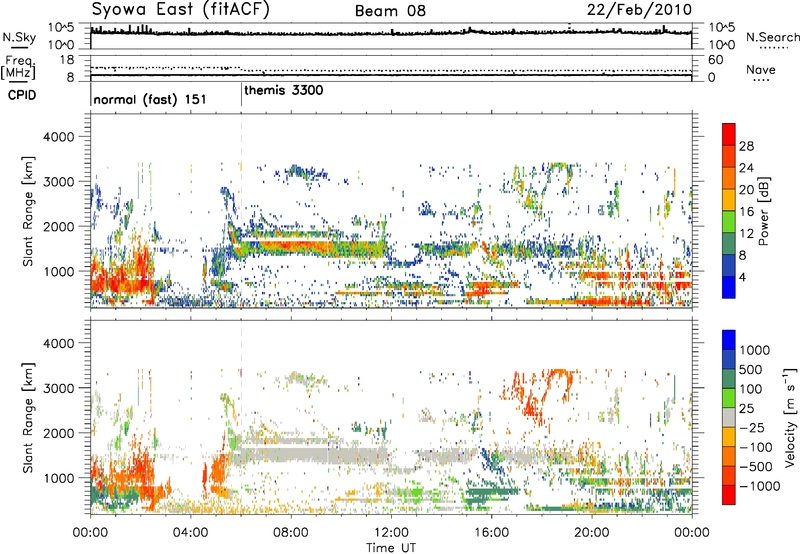Pick the orange 20–24 dB power bar segment
This screenshot has width=800, height=554.
pyautogui.click(x=729, y=178)
